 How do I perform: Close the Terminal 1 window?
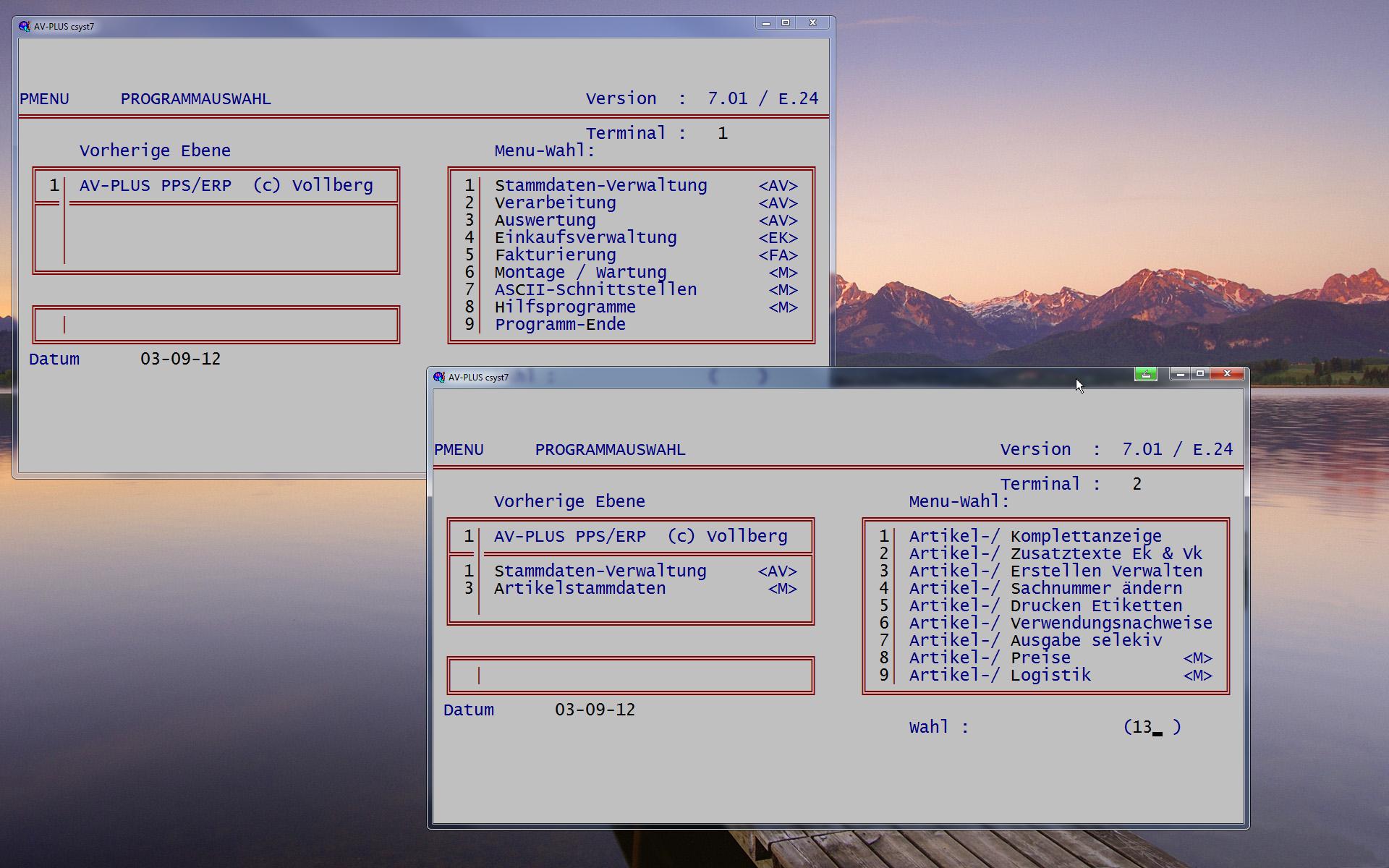click(812, 23)
